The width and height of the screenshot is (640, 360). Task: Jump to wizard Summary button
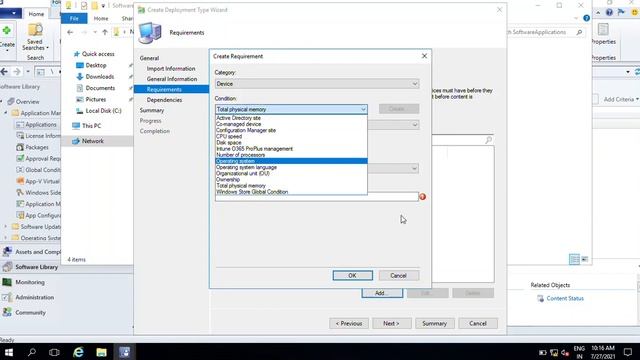(435, 323)
